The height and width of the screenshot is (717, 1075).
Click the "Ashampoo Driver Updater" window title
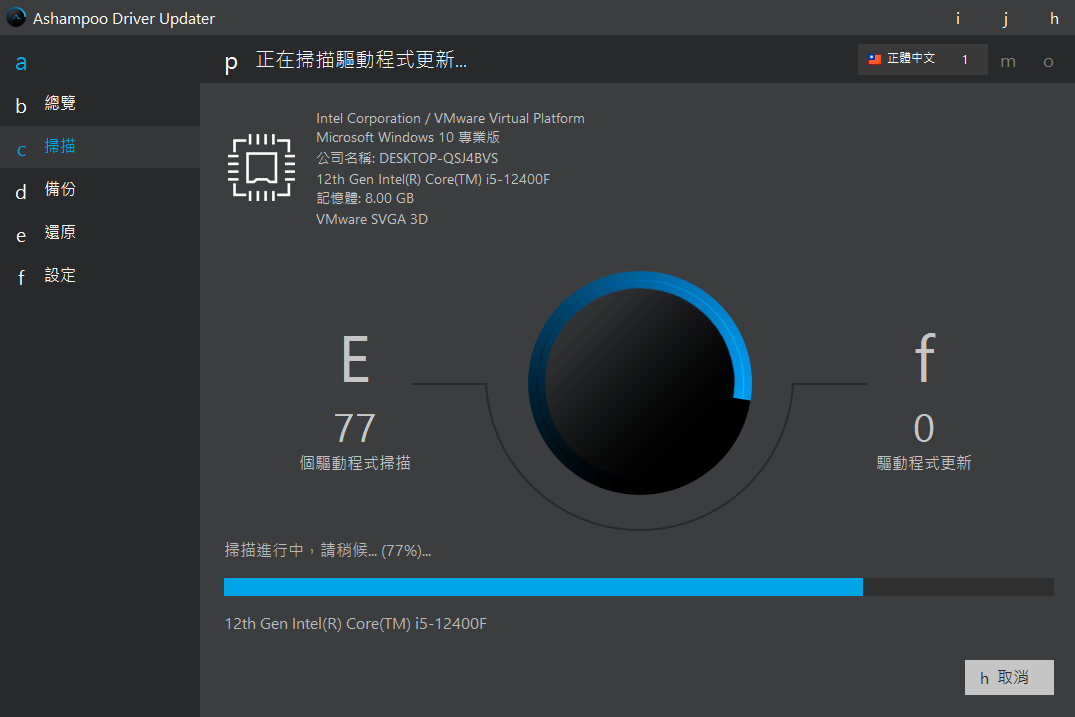pyautogui.click(x=124, y=19)
